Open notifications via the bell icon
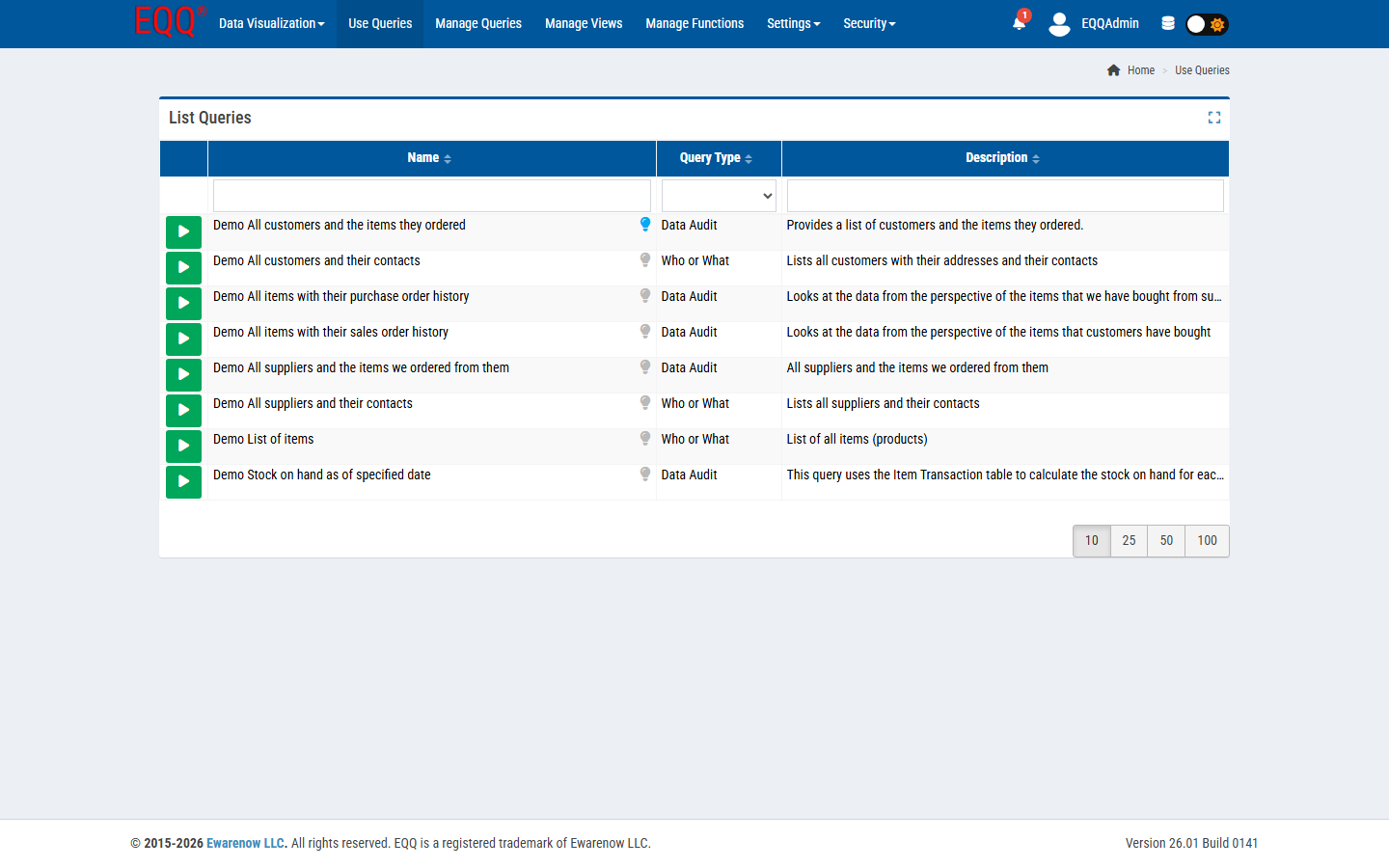The width and height of the screenshot is (1389, 868). tap(1020, 23)
